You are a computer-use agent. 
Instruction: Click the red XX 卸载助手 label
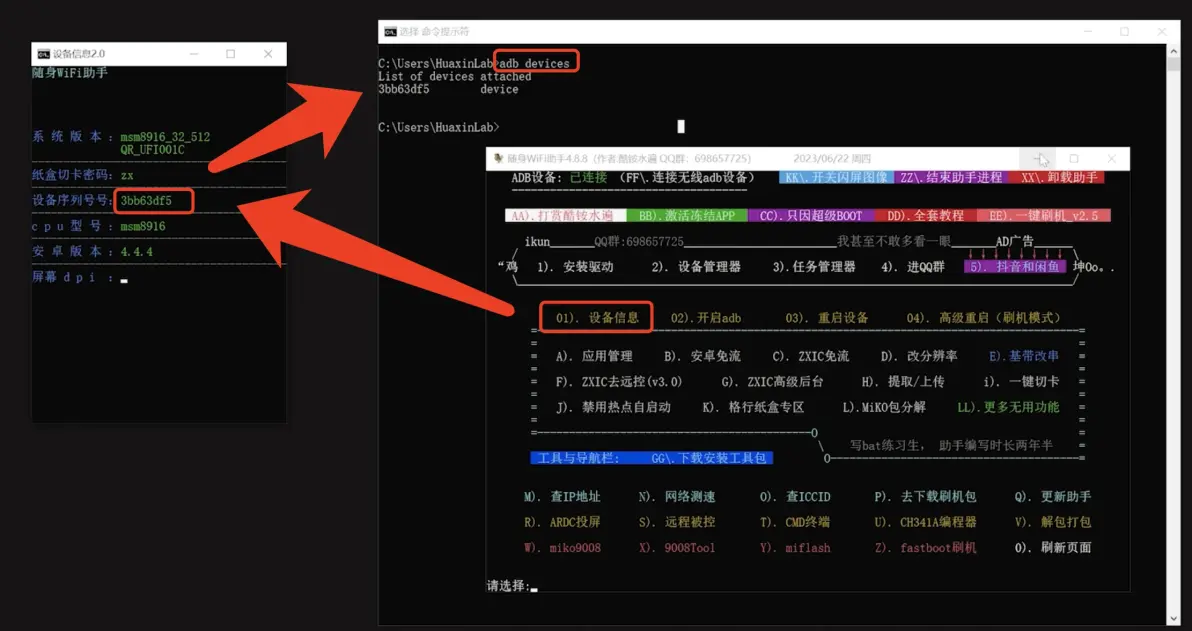click(x=1059, y=178)
